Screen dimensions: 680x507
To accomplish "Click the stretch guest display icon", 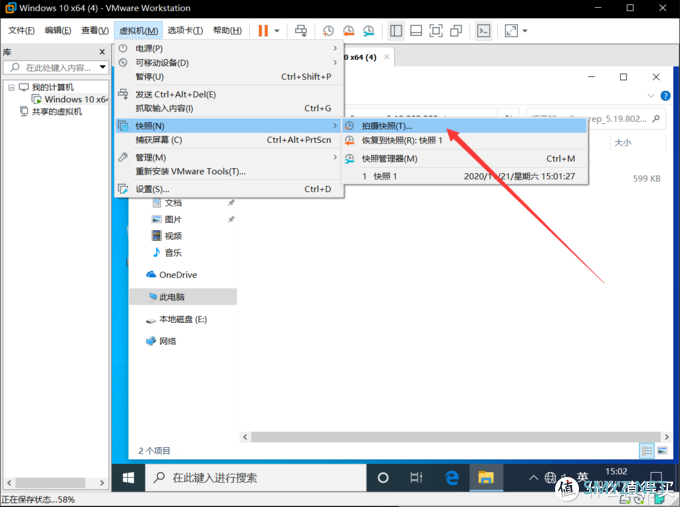I will coord(511,31).
